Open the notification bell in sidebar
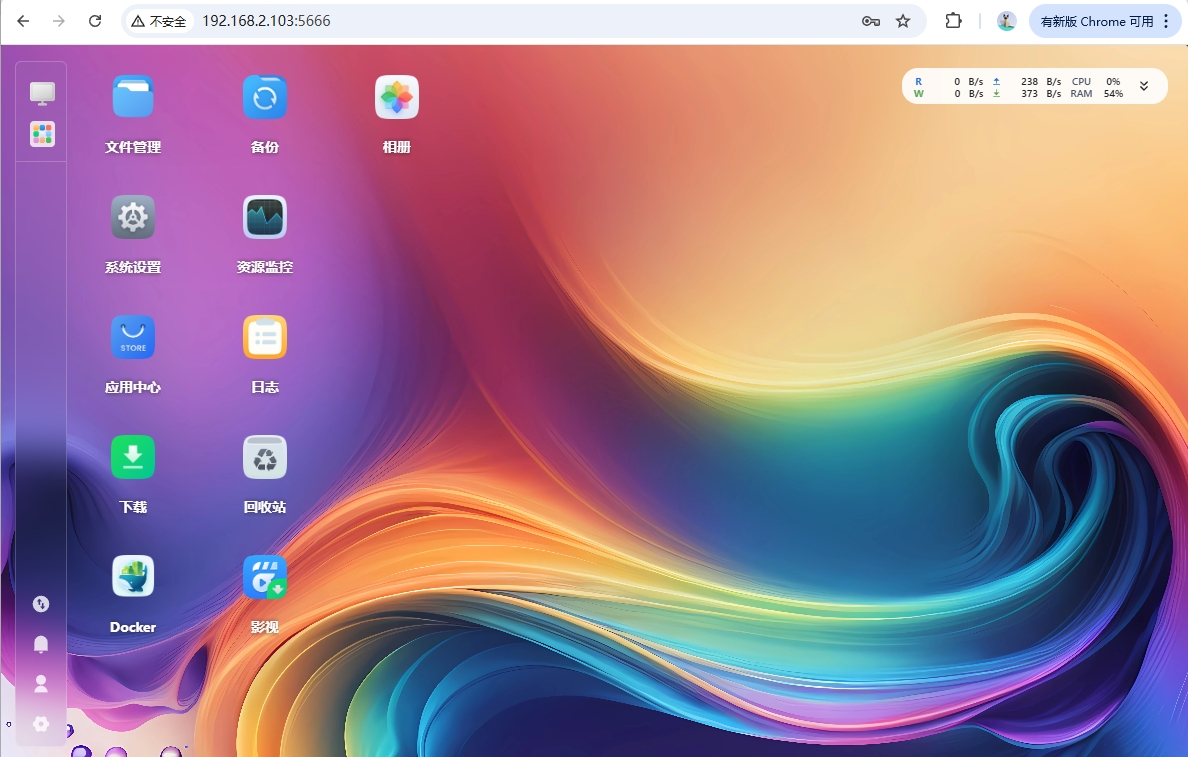This screenshot has height=757, width=1188. pos(41,644)
